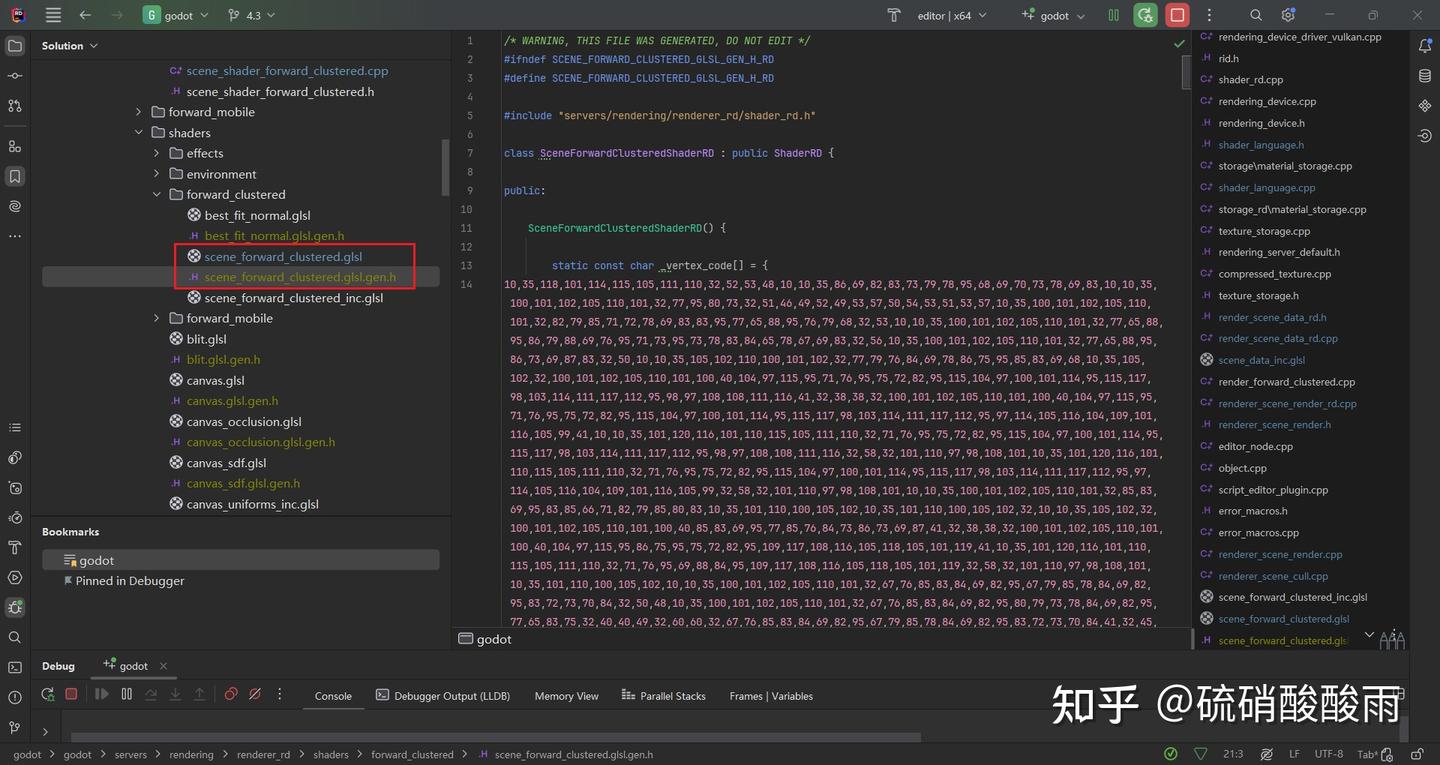The width and height of the screenshot is (1440, 765).
Task: Click the Step Over icon
Action: 152,694
